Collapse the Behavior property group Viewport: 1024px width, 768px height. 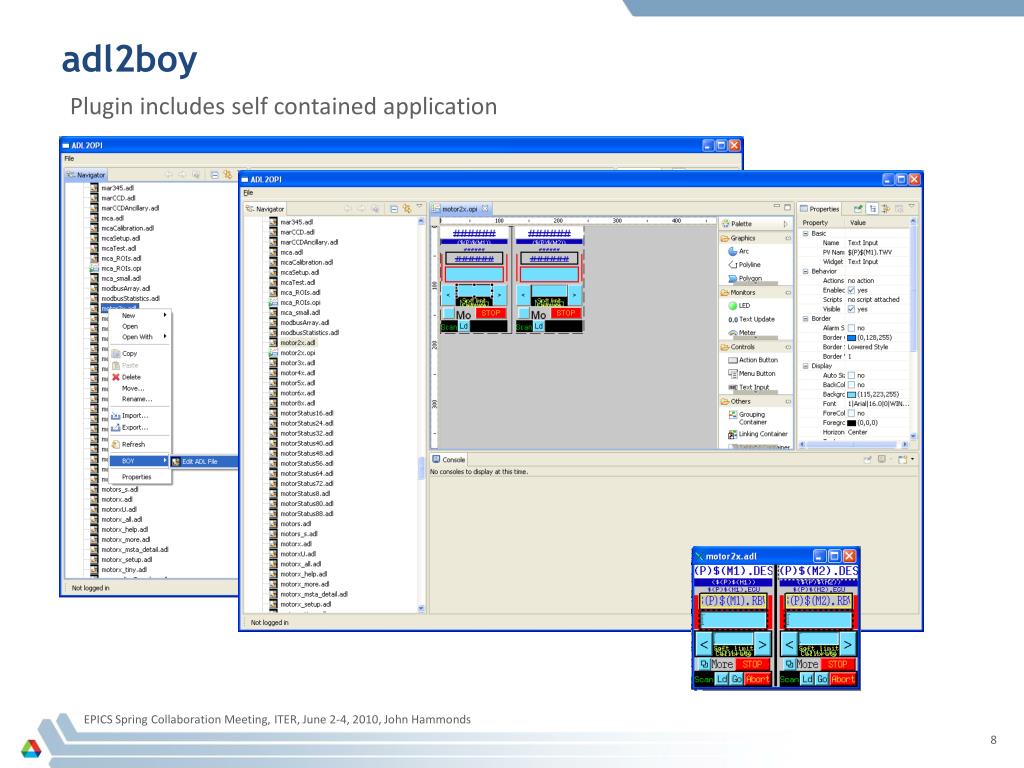(806, 271)
